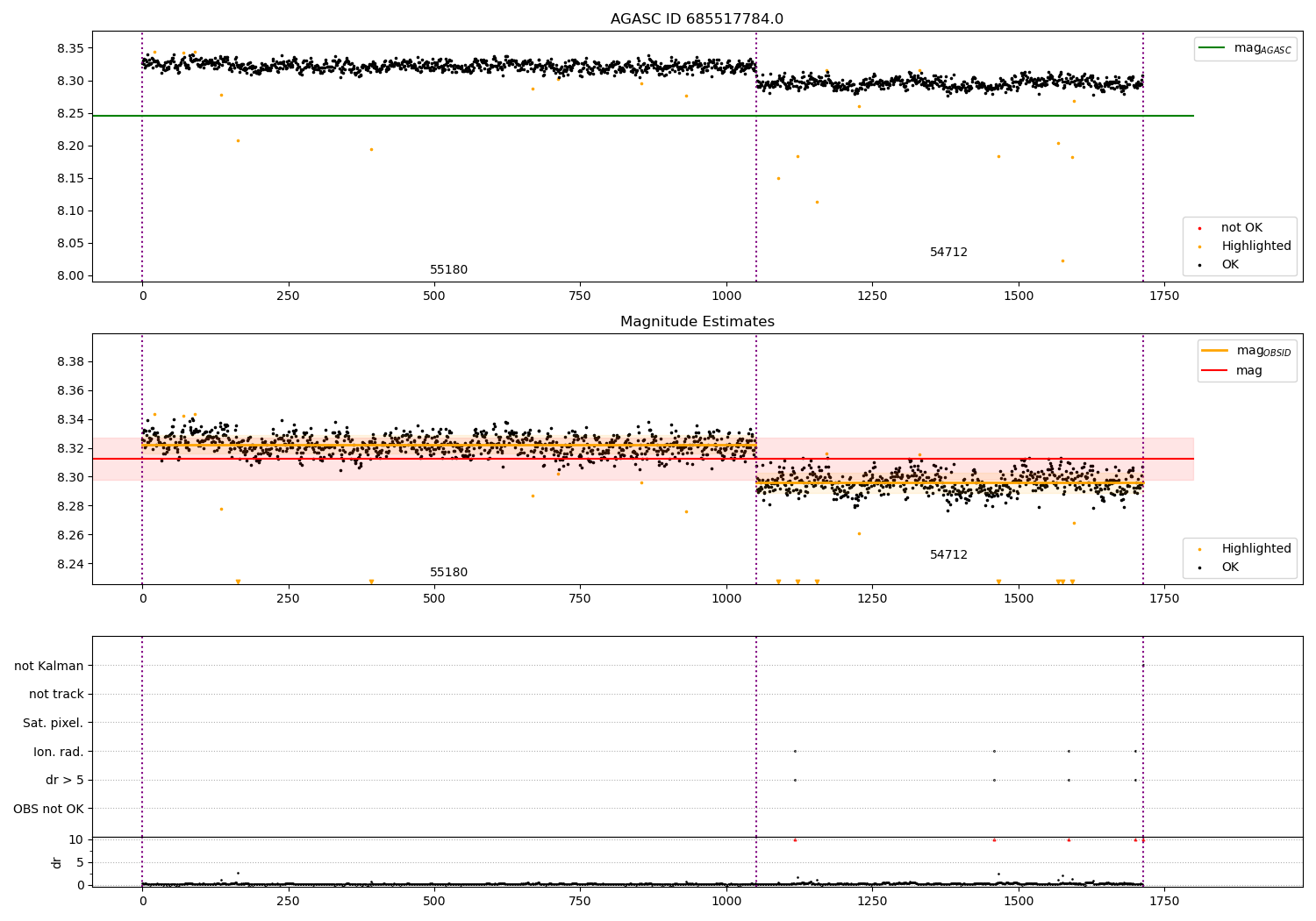Click the '8.00' y-axis tick label
The width and height of the screenshot is (1316, 921).
69,275
